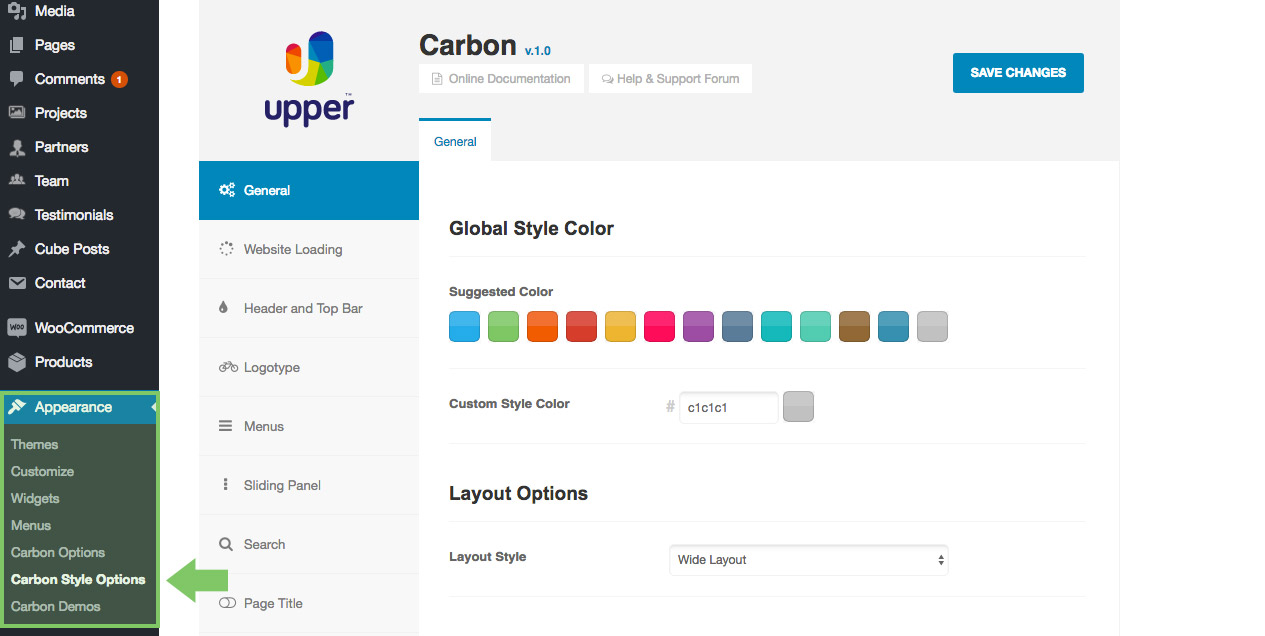Click the Page Title toggle icon
The image size is (1265, 636).
click(x=227, y=603)
